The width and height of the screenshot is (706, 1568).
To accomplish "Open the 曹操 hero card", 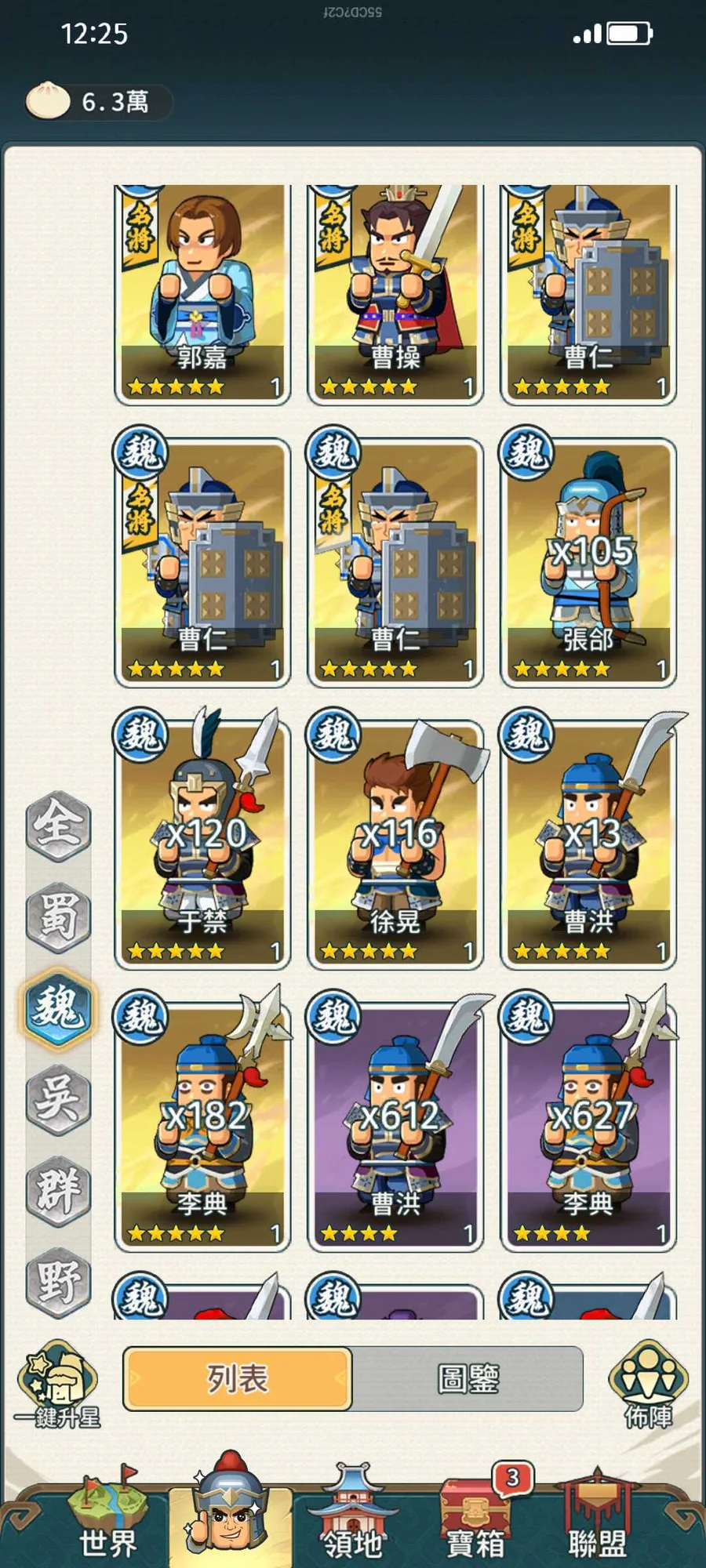I will coord(395,295).
